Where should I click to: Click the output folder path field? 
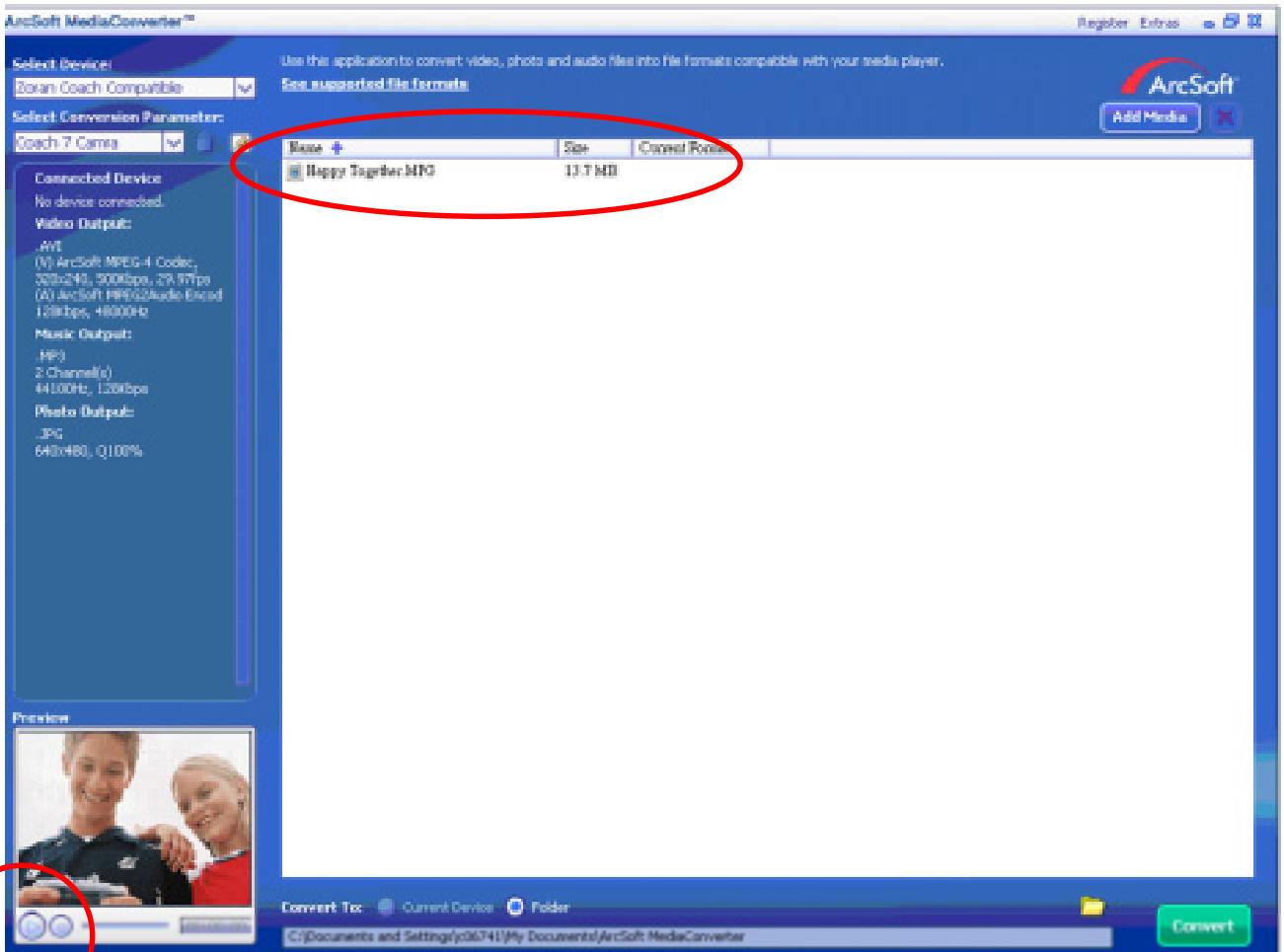click(696, 936)
